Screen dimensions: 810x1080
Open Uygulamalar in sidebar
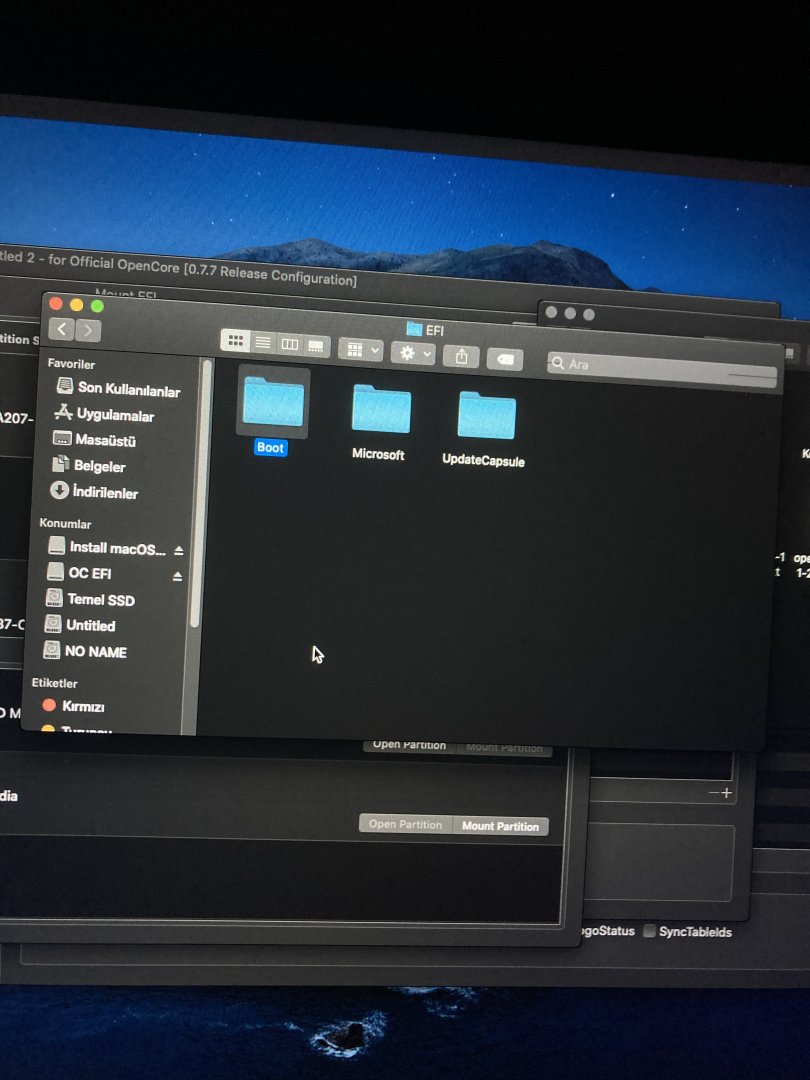pyautogui.click(x=104, y=413)
